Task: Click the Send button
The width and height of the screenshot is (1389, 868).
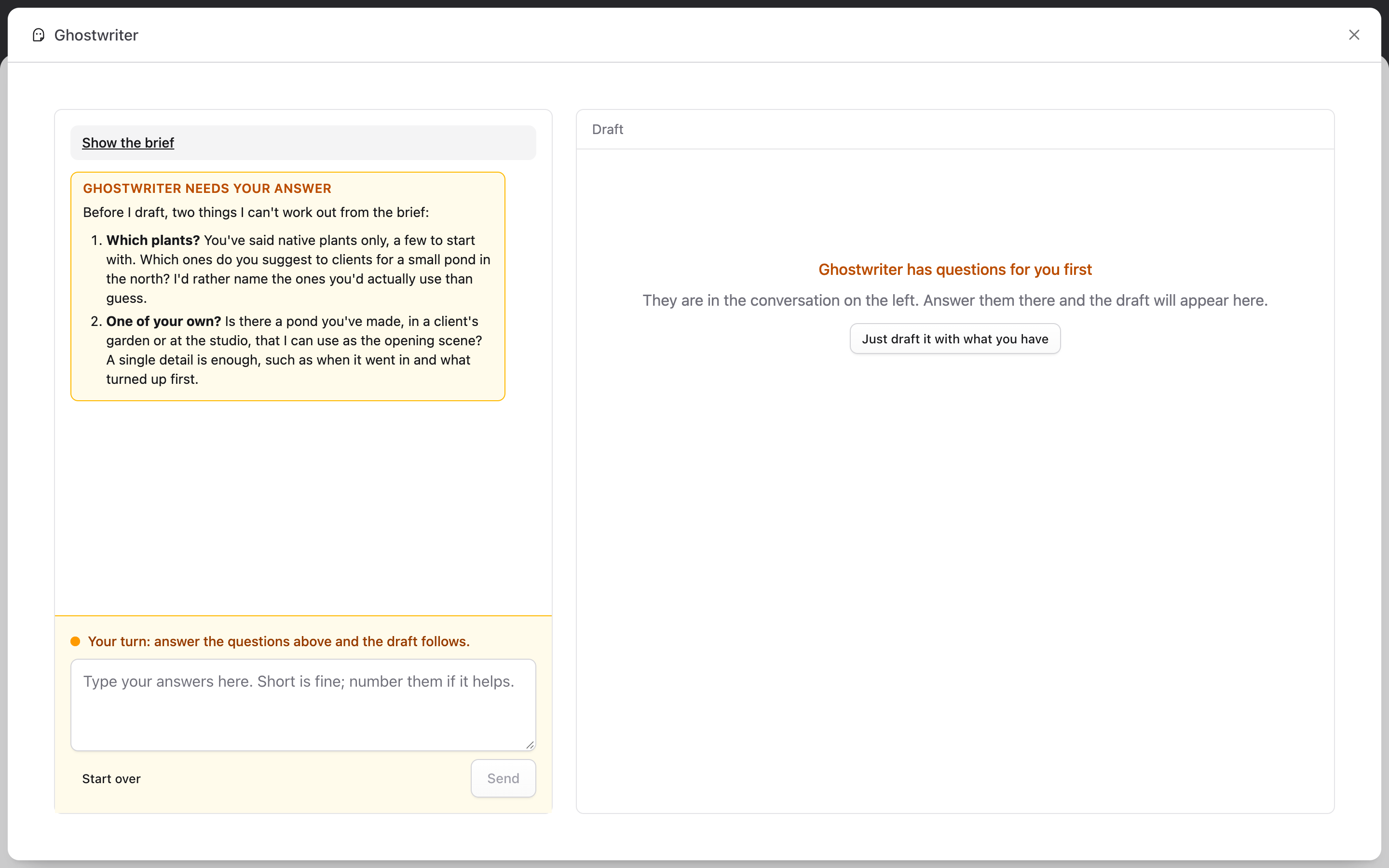Action: coord(503,778)
